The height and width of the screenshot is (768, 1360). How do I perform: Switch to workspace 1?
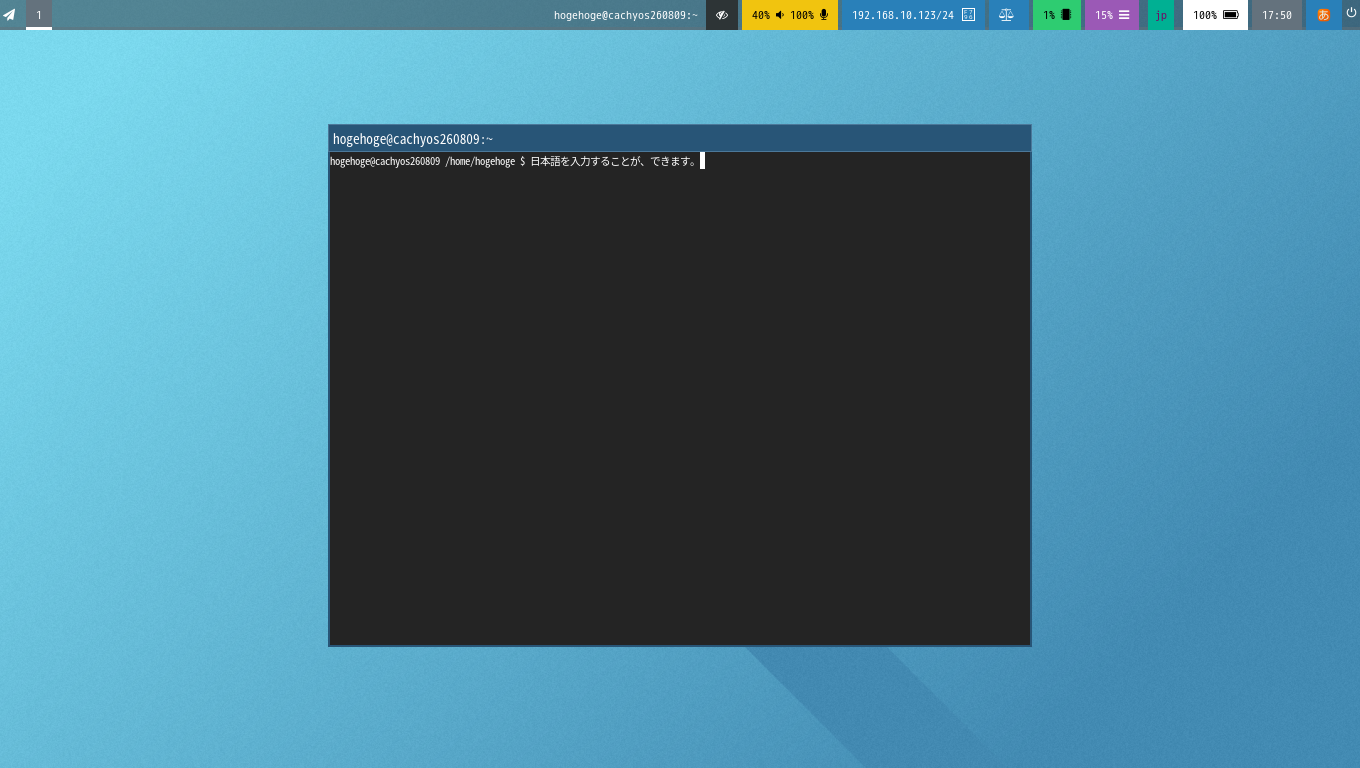(x=39, y=15)
